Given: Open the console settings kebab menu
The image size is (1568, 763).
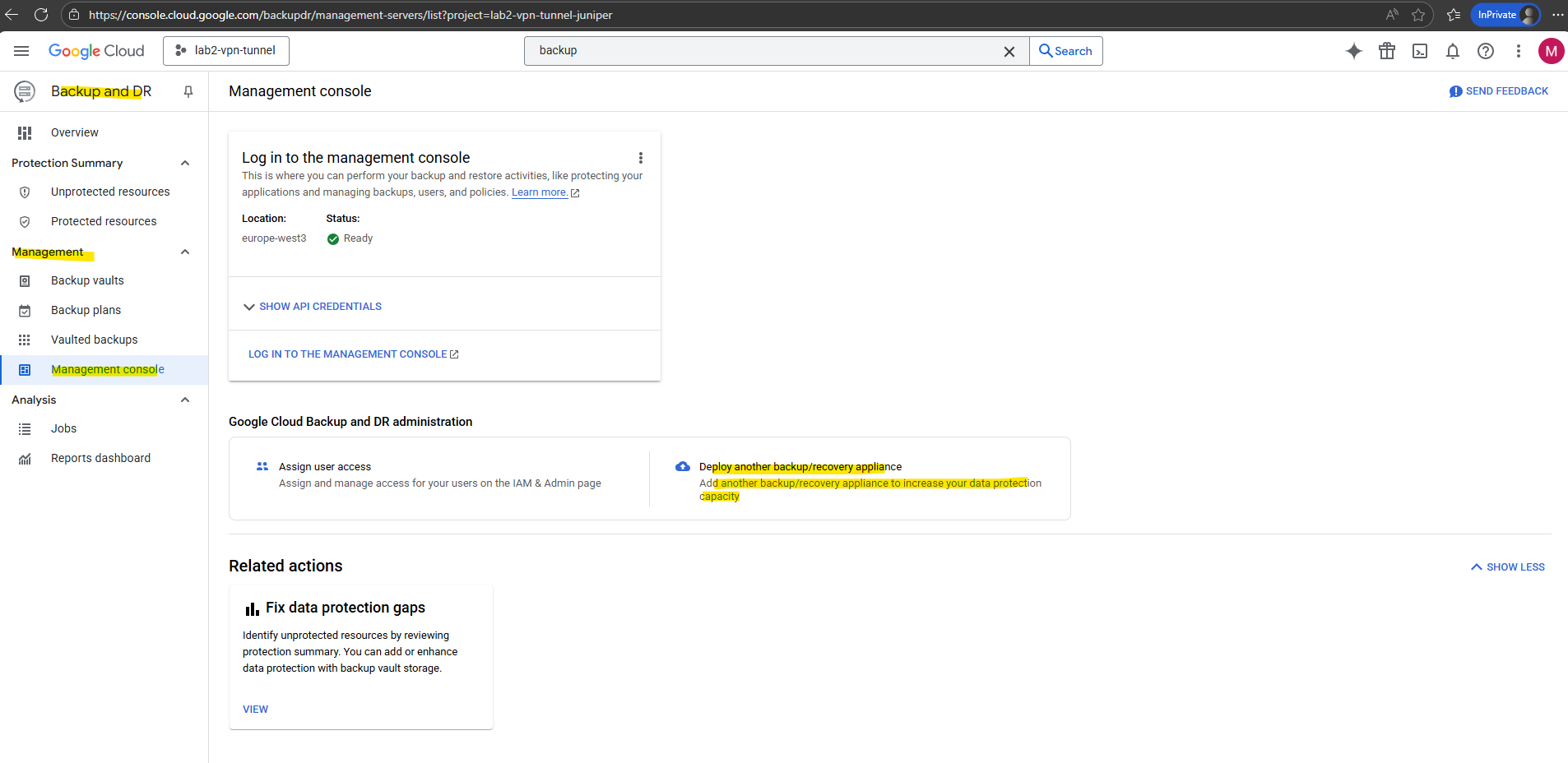Looking at the screenshot, I should [1519, 51].
